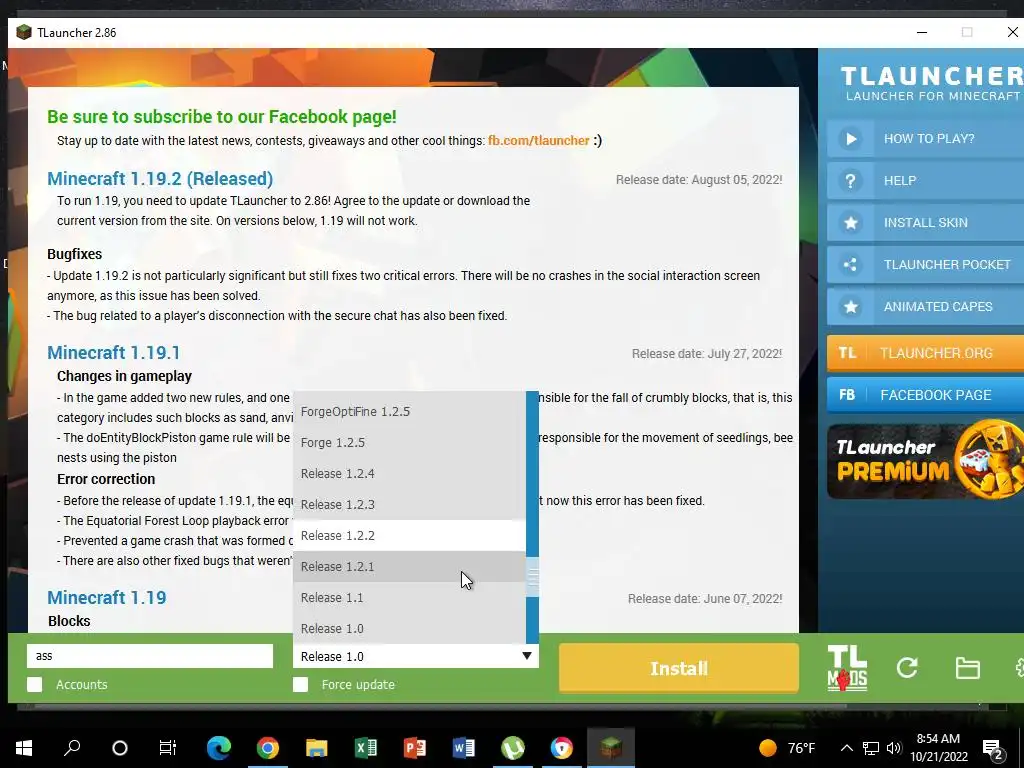This screenshot has height=768, width=1024.
Task: Pick Release 1.2.1 in version list
Action: point(409,567)
